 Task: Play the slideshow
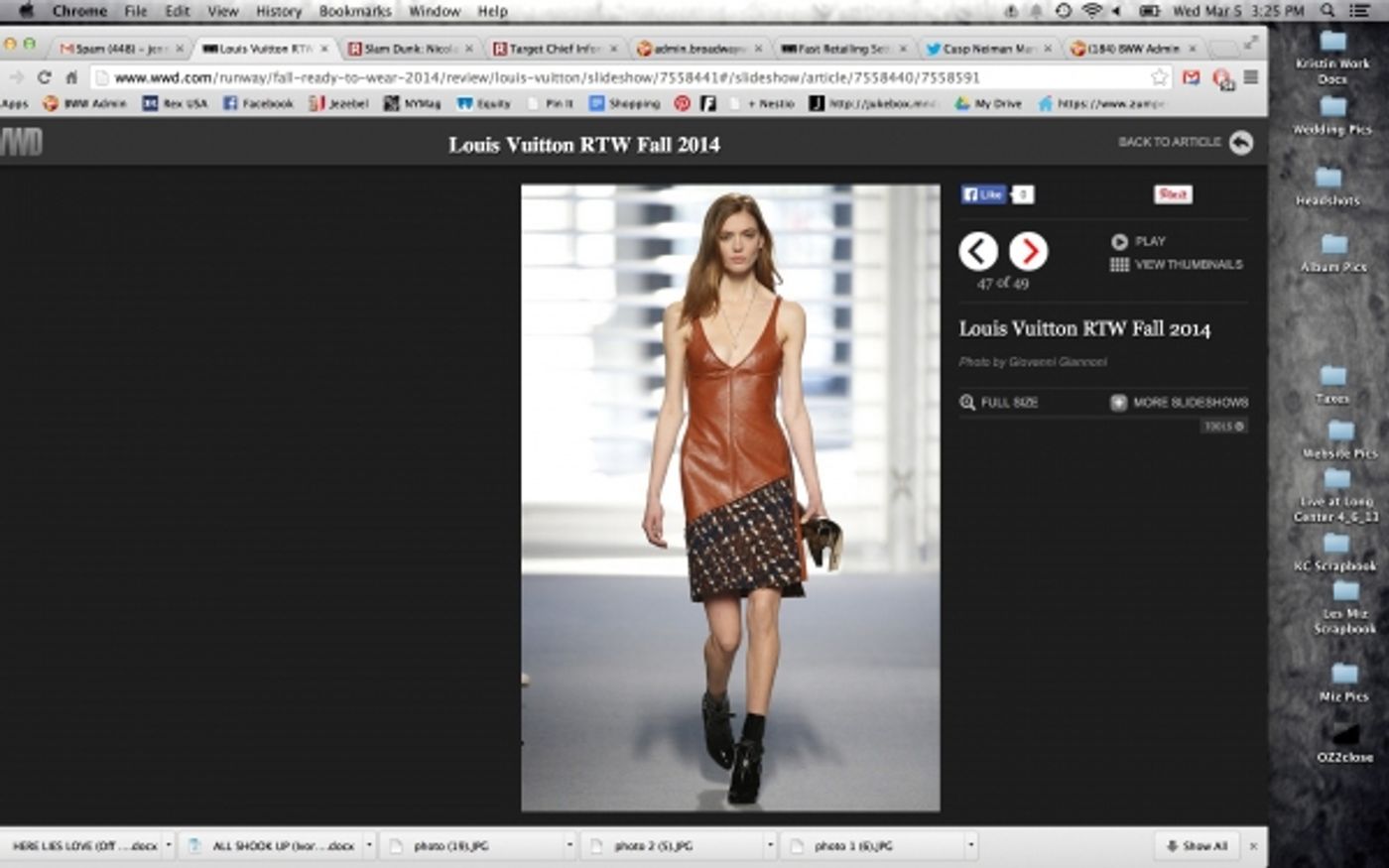(1138, 241)
